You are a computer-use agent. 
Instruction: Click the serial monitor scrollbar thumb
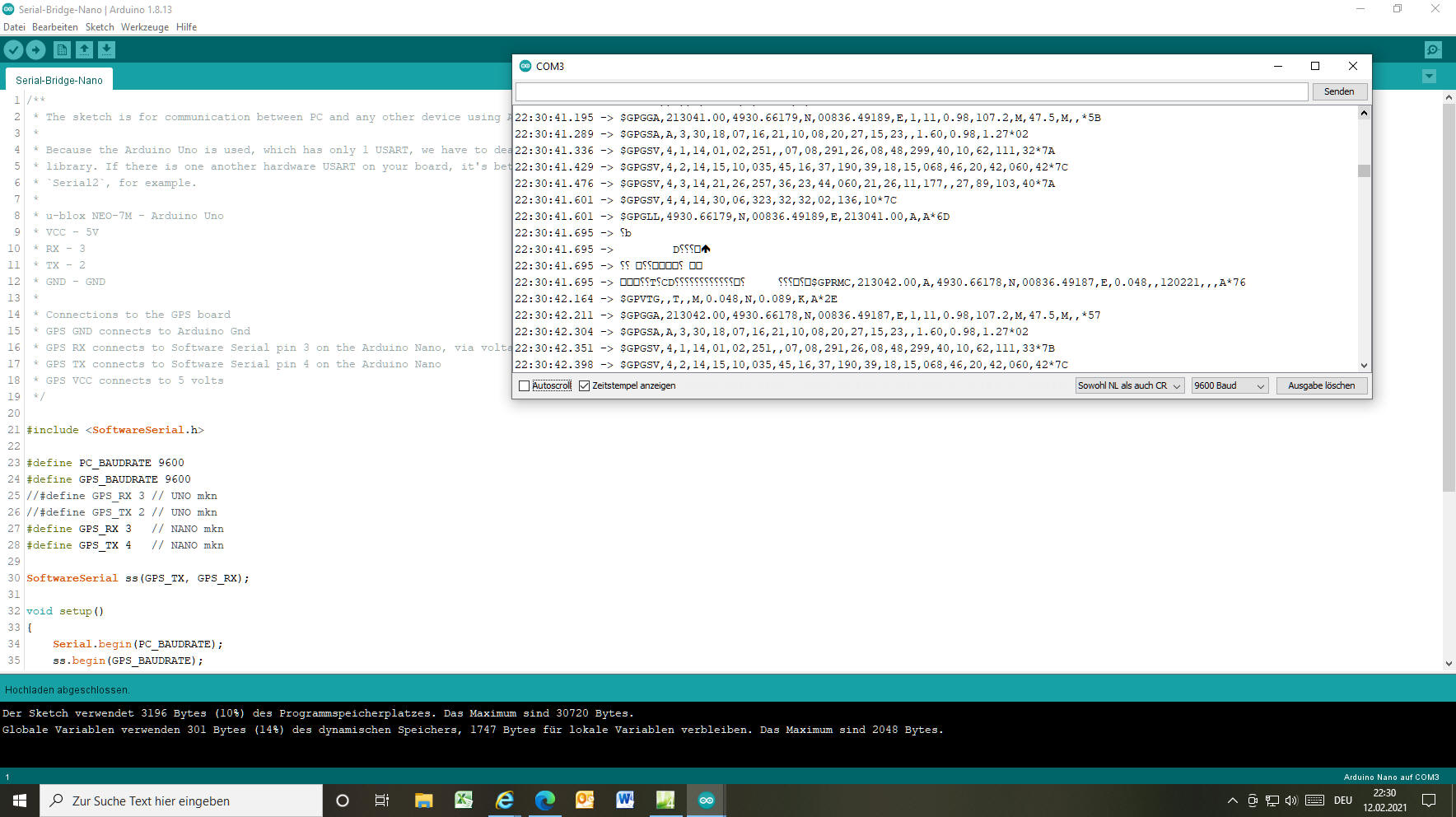(x=1364, y=170)
